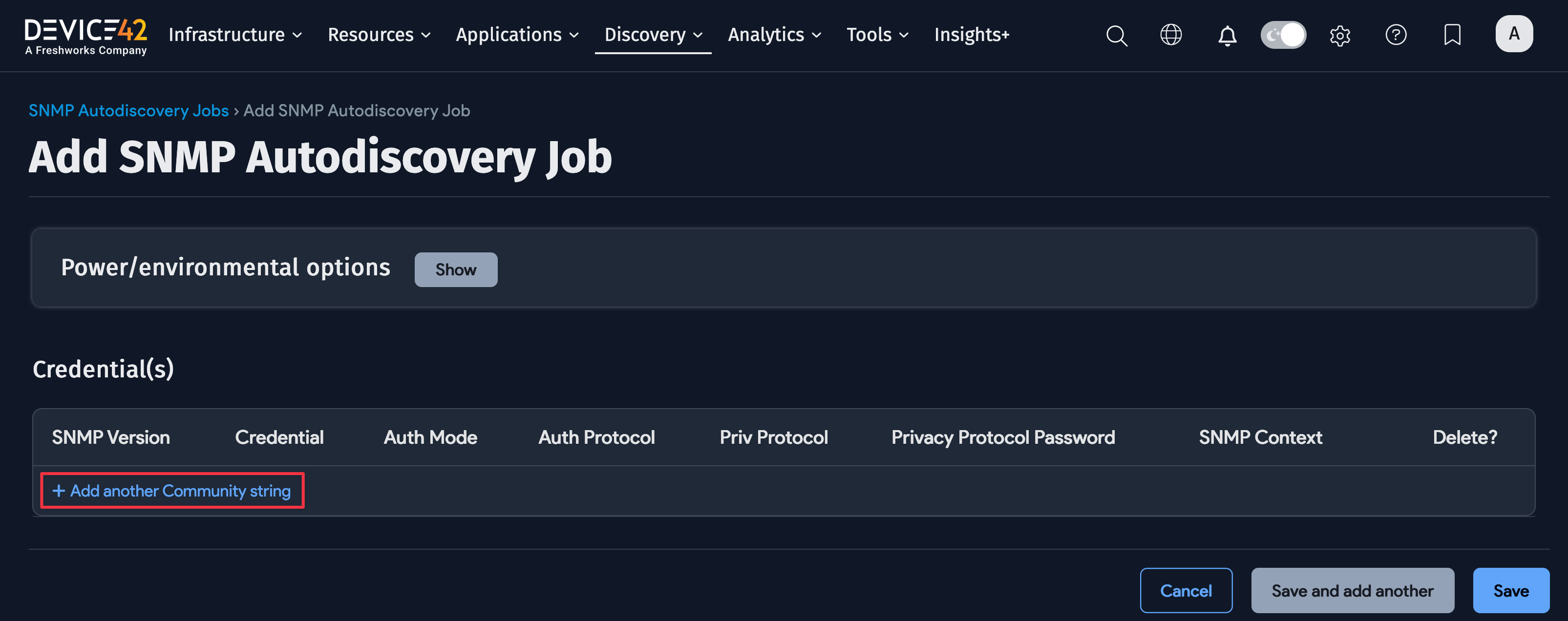Open the Tools menu
Screen dimensions: 1568x621
pos(876,35)
